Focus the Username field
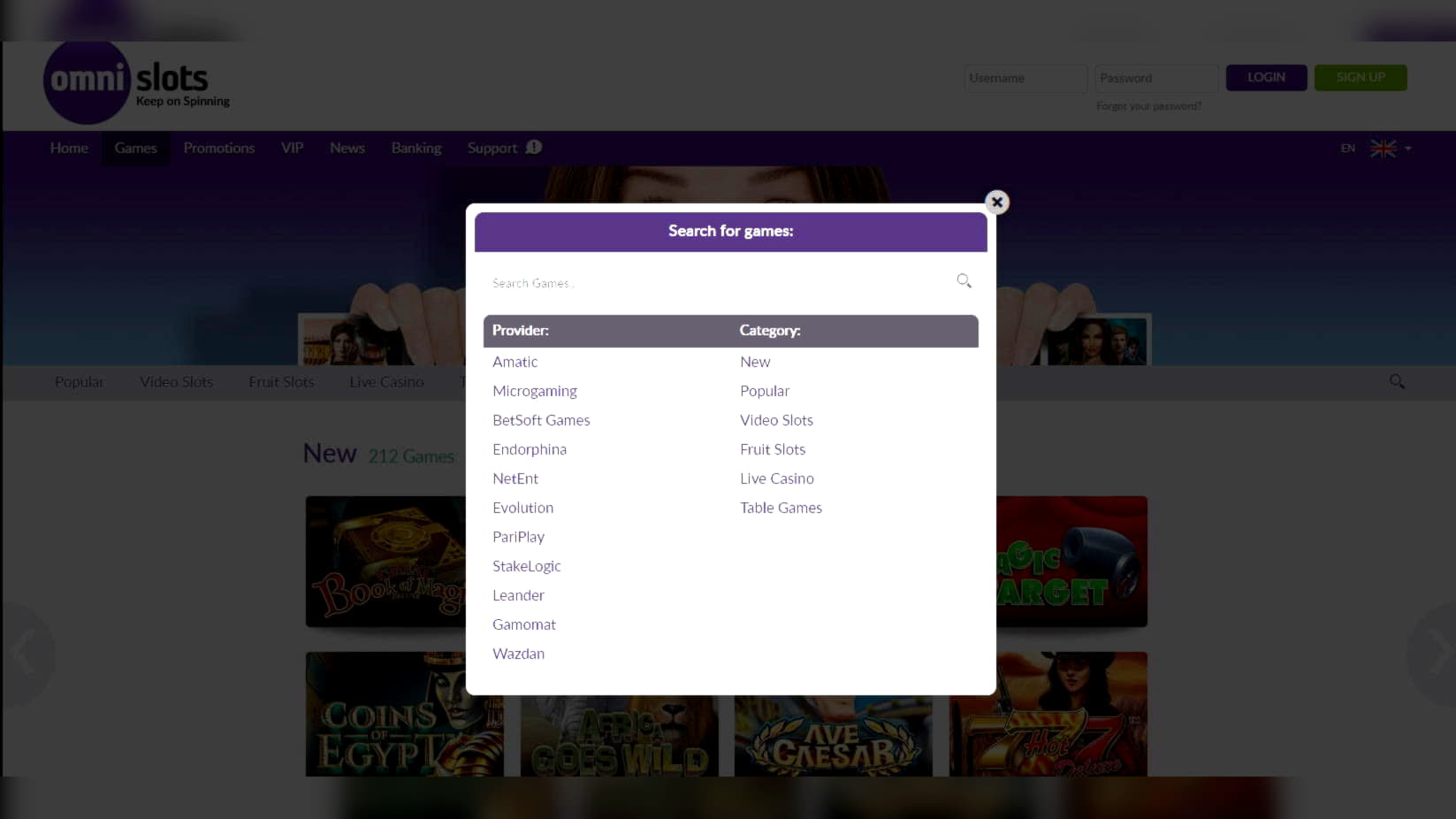 (x=1025, y=78)
